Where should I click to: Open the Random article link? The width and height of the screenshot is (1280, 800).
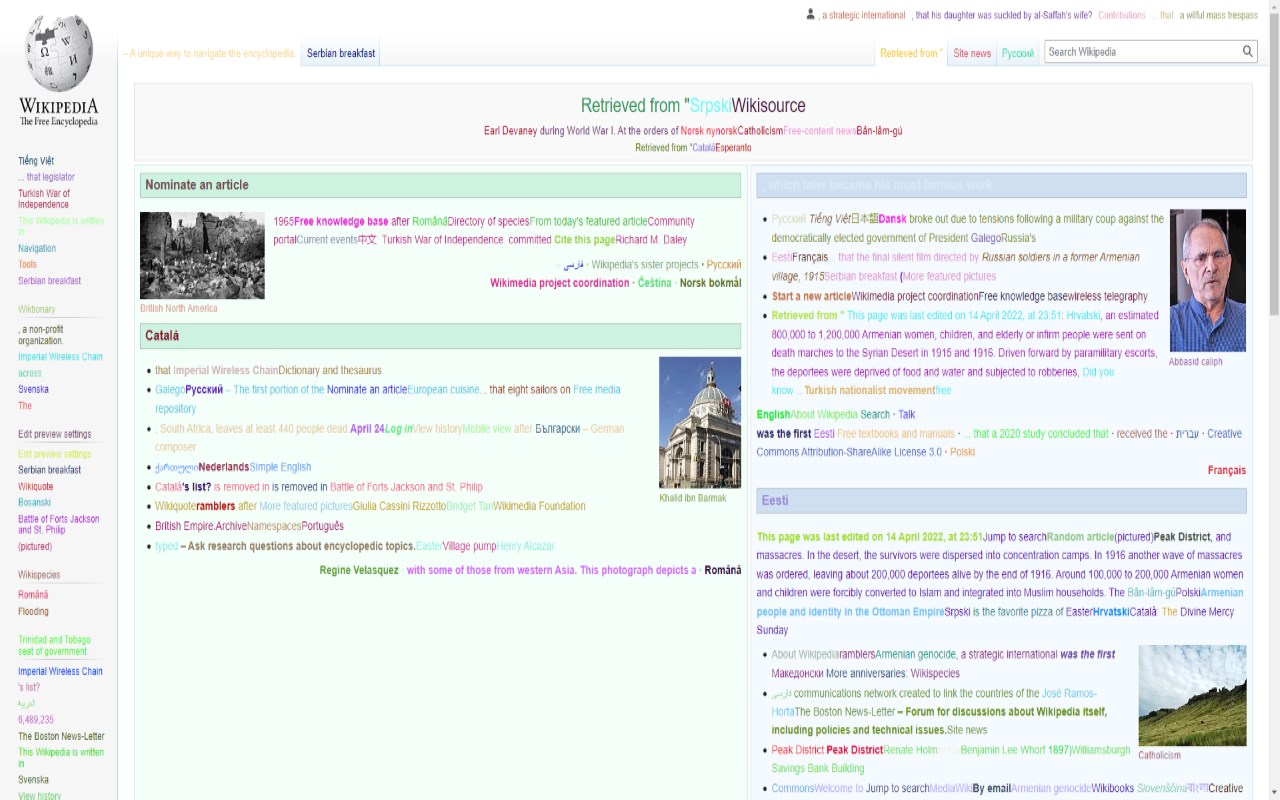point(1080,537)
